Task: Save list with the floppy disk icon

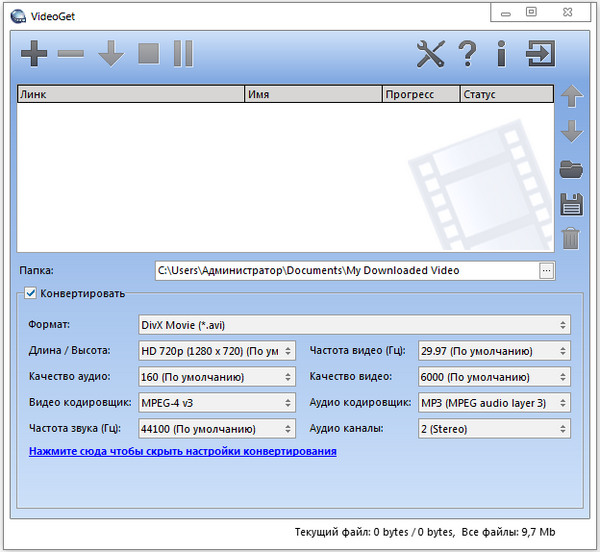Action: (x=571, y=204)
